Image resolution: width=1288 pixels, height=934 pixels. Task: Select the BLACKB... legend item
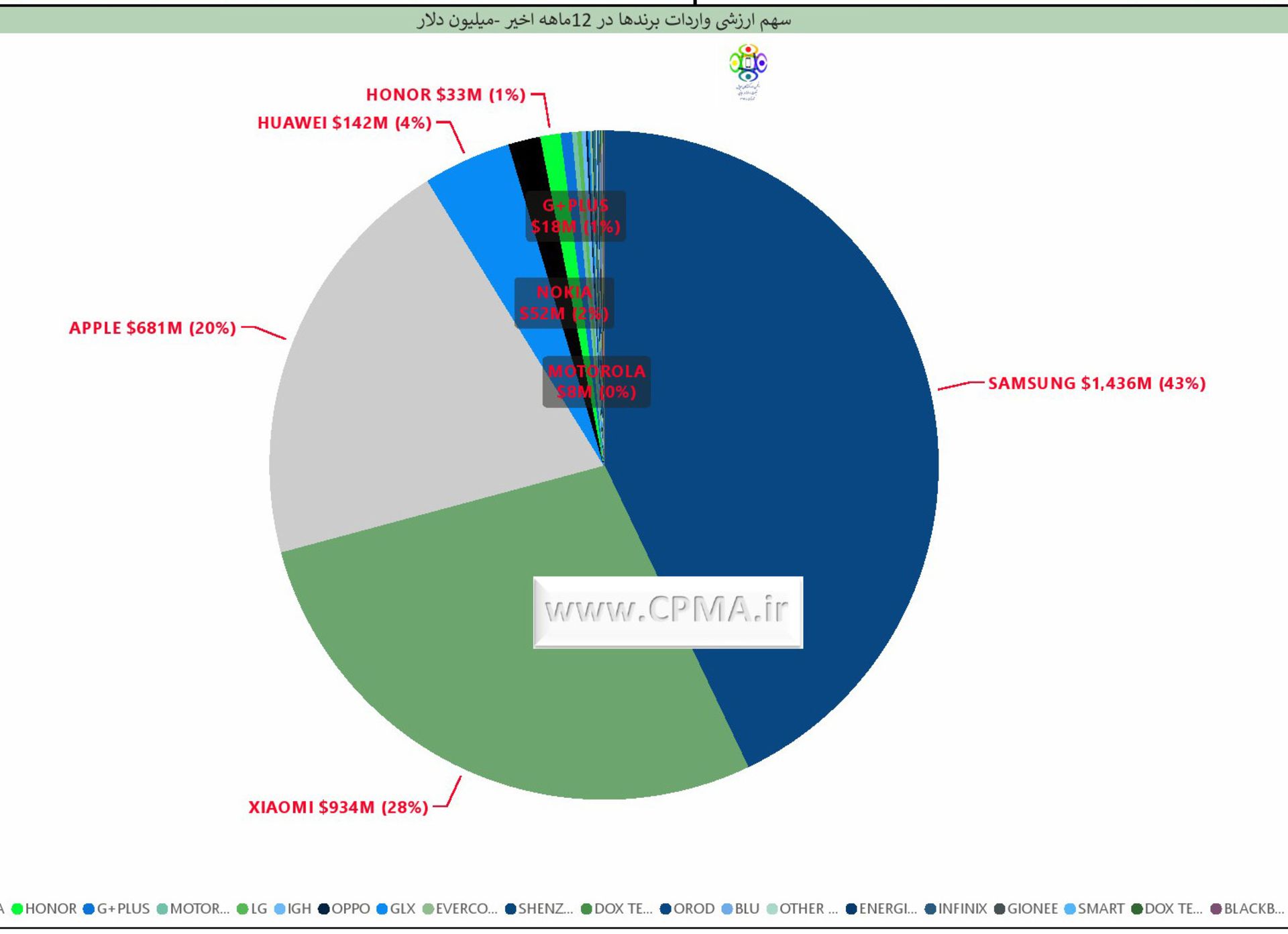(1252, 909)
